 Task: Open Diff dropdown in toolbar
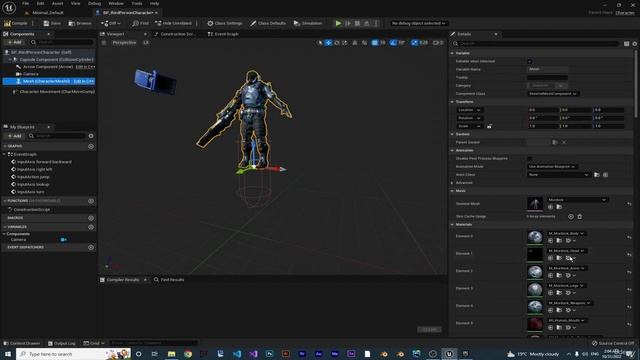pyautogui.click(x=111, y=23)
